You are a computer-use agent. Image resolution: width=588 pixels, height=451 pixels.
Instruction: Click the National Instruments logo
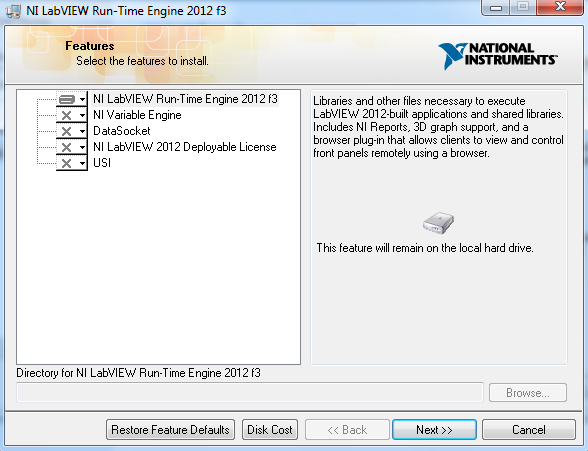(498, 56)
